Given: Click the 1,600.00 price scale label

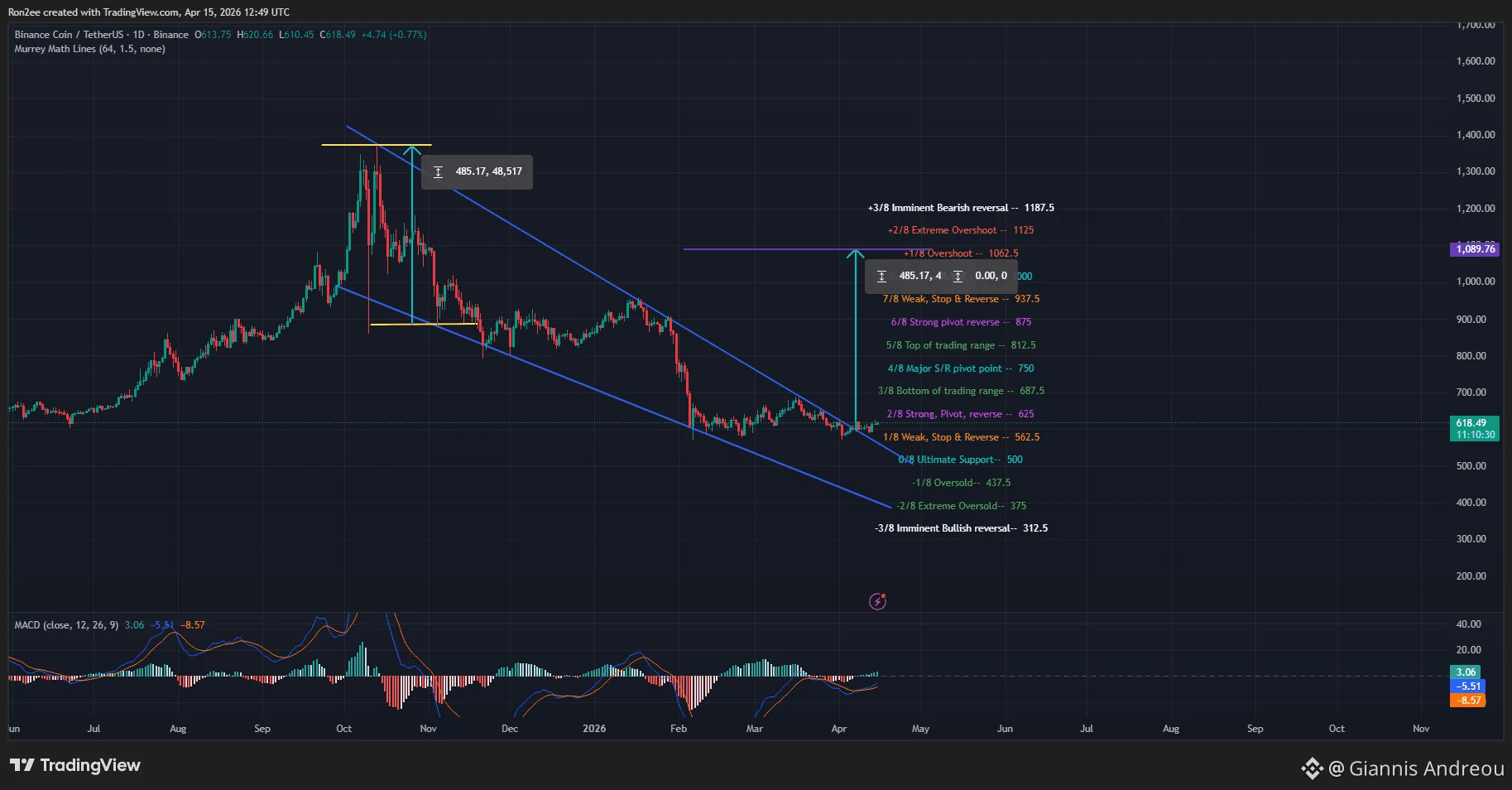Looking at the screenshot, I should [x=1476, y=61].
